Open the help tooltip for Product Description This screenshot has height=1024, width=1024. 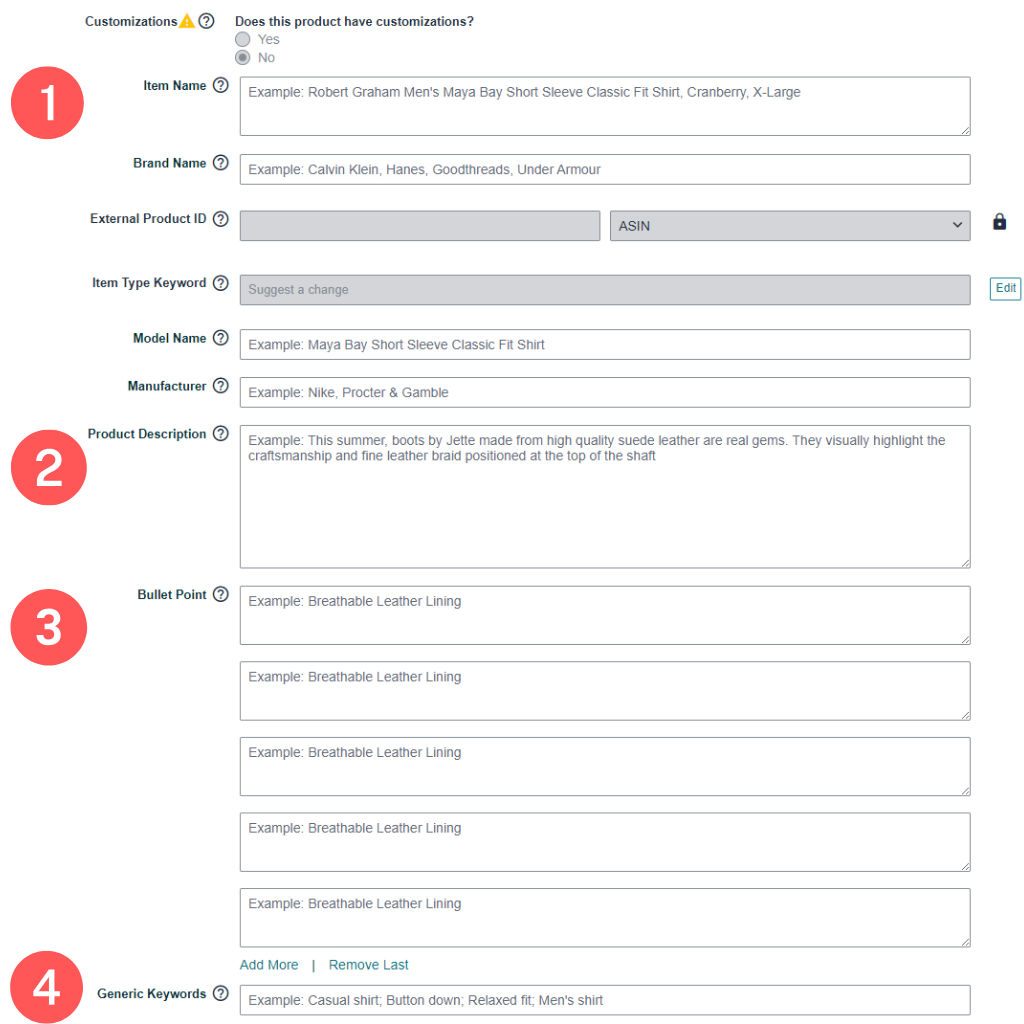(221, 433)
